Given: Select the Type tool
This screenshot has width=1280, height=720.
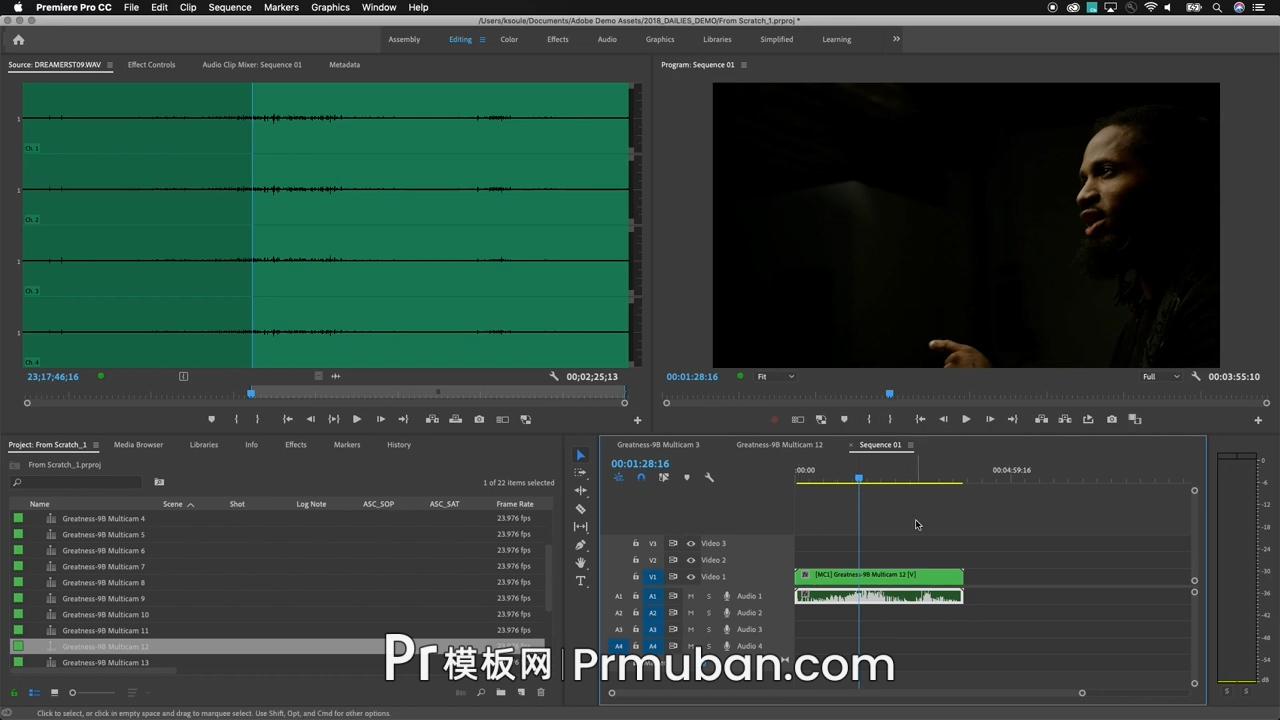Looking at the screenshot, I should click(x=580, y=581).
